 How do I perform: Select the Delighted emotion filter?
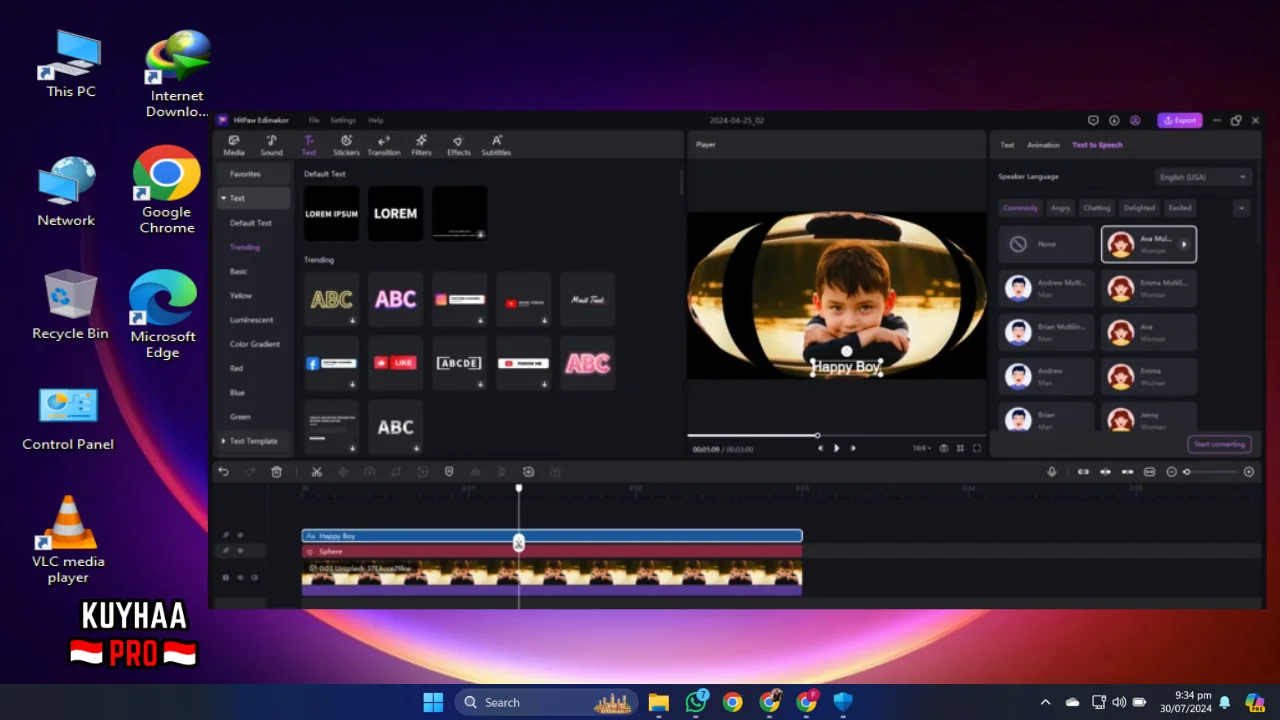(x=1139, y=208)
